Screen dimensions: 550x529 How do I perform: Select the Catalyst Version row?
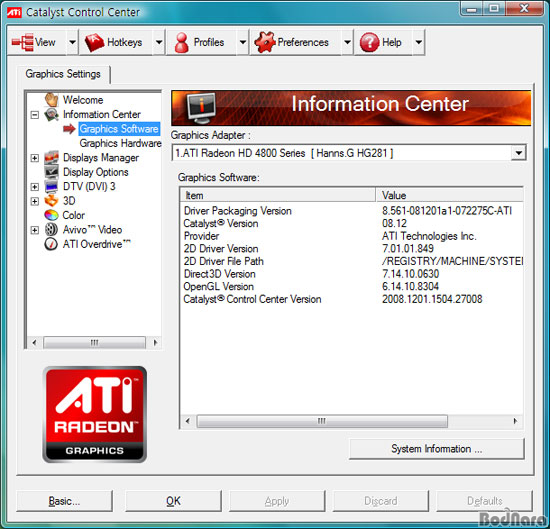[351, 223]
